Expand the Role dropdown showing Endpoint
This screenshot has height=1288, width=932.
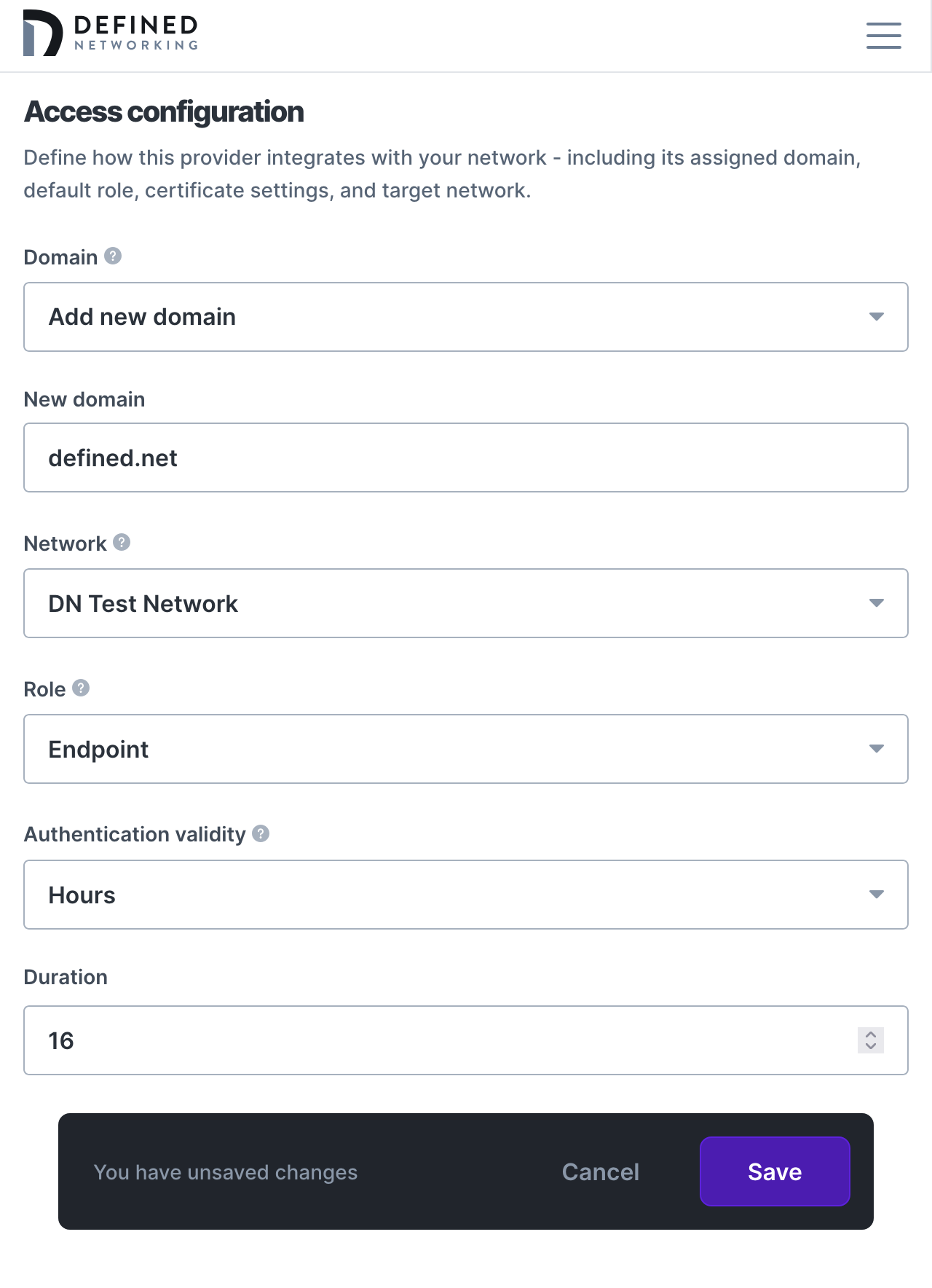466,749
